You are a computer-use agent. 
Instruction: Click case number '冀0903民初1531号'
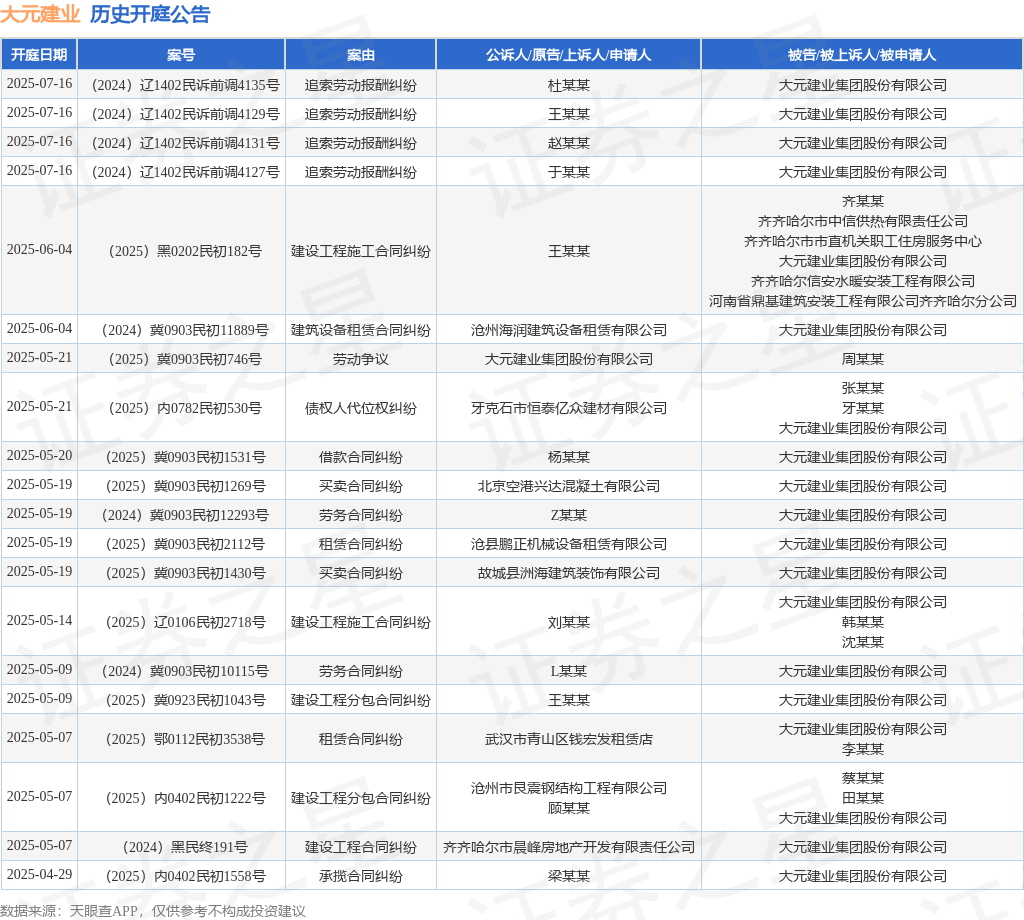coord(209,457)
